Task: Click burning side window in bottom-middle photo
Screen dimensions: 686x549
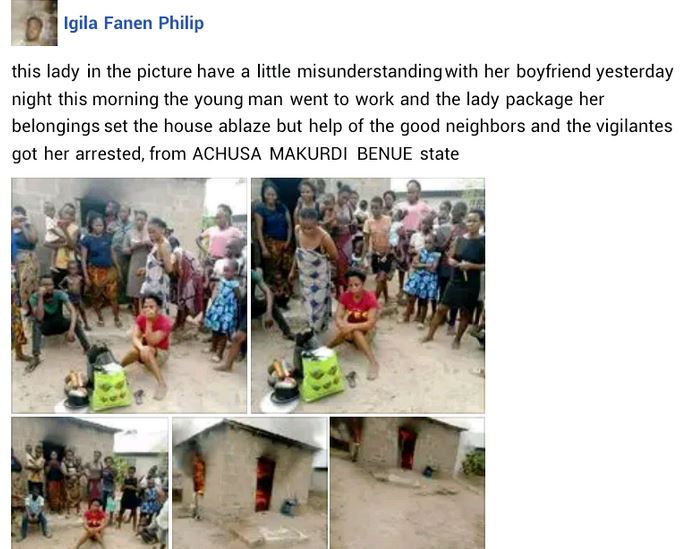Action: click(199, 474)
